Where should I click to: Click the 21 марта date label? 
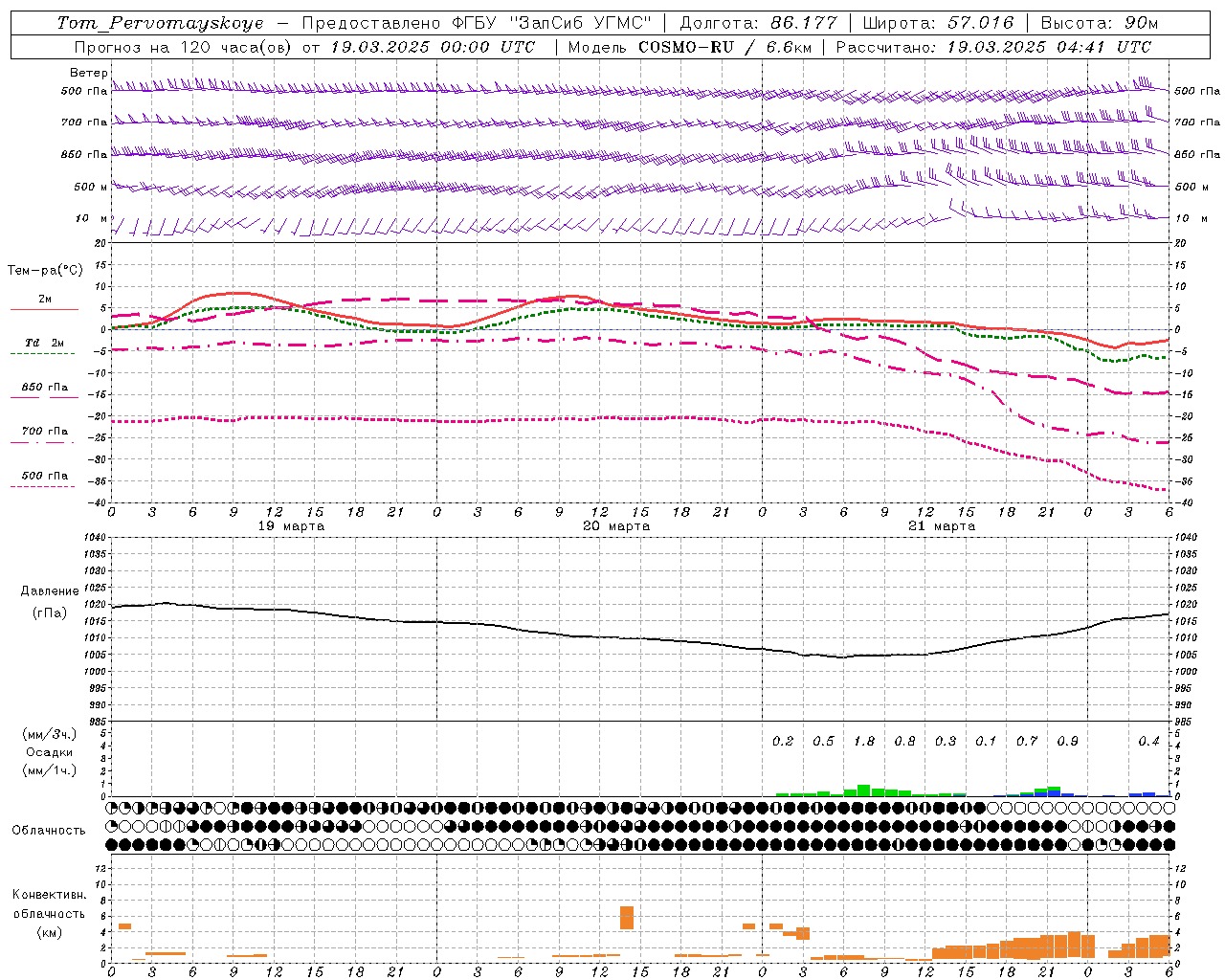point(942,526)
